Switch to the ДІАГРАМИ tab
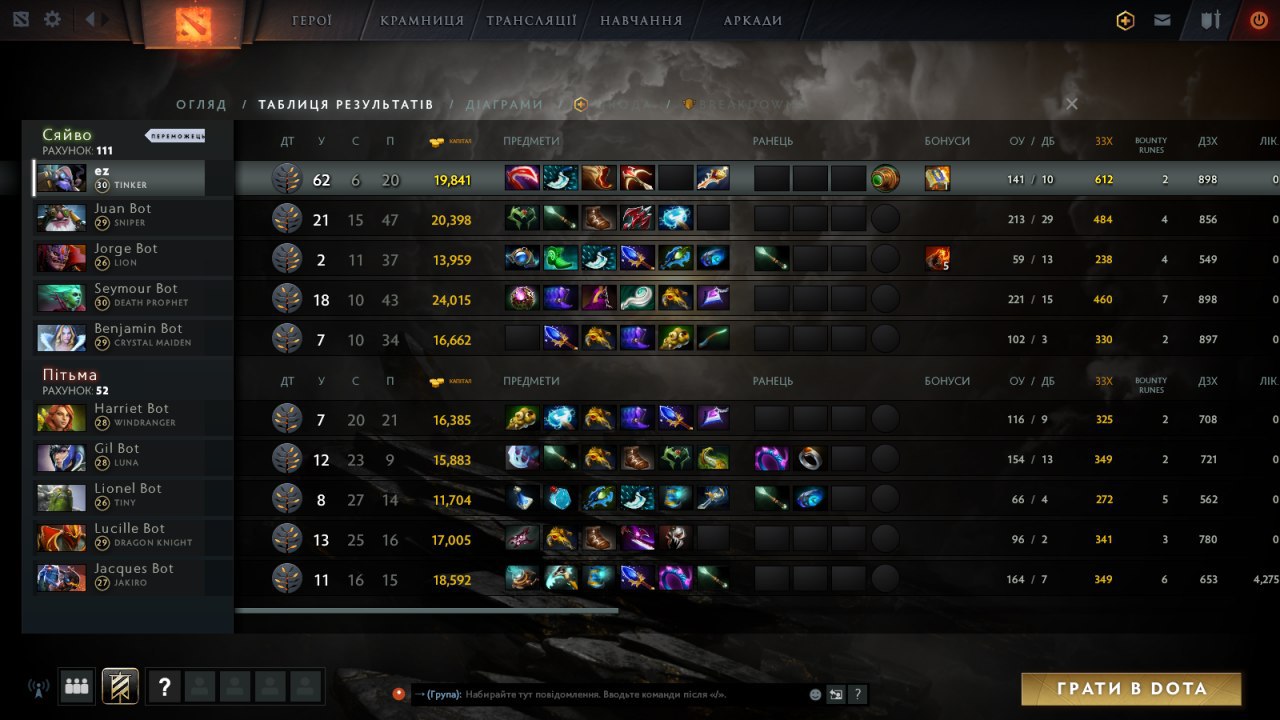This screenshot has height=720, width=1280. coord(504,104)
